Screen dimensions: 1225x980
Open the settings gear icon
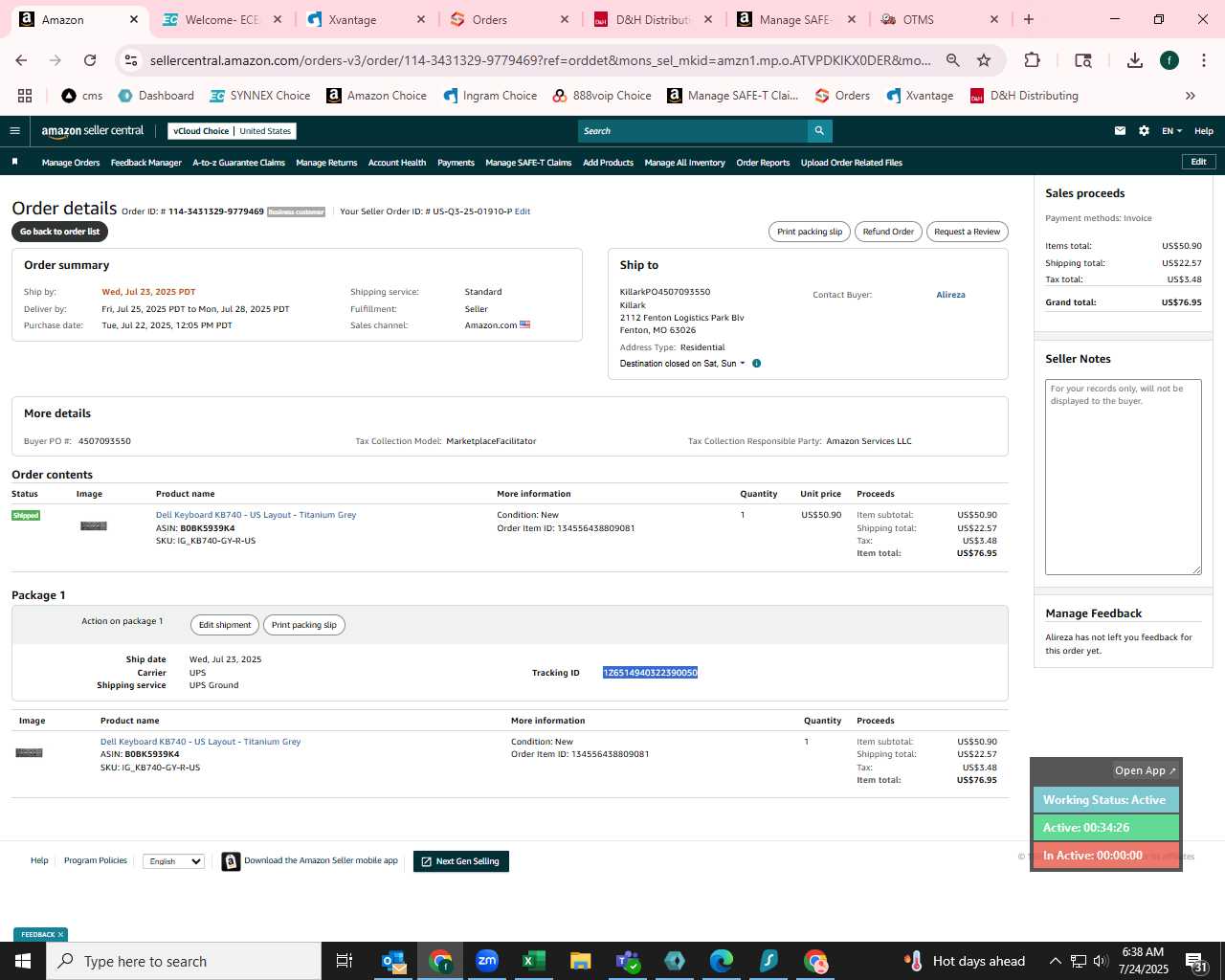pos(1144,131)
